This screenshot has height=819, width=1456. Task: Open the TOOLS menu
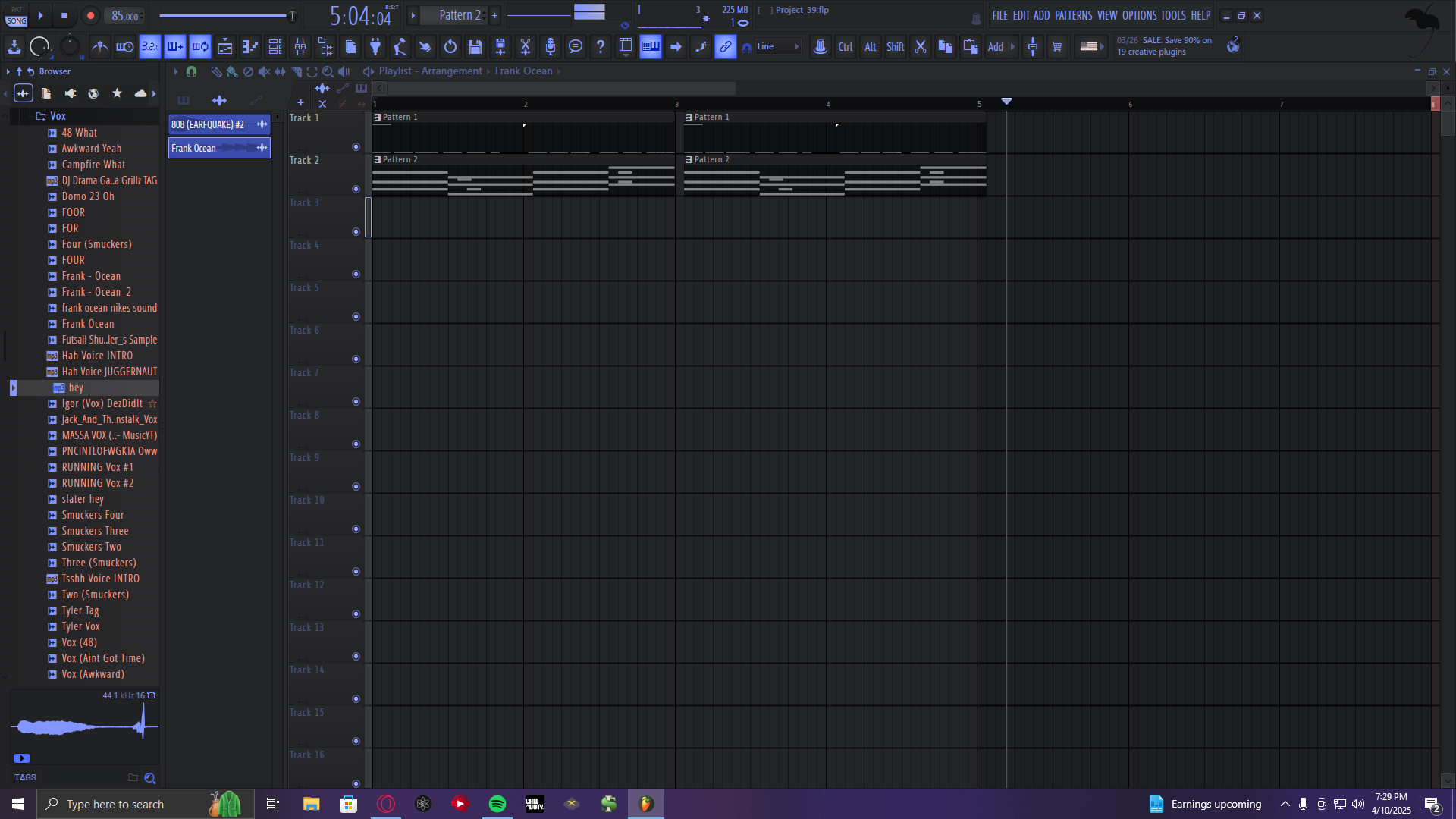click(1172, 15)
